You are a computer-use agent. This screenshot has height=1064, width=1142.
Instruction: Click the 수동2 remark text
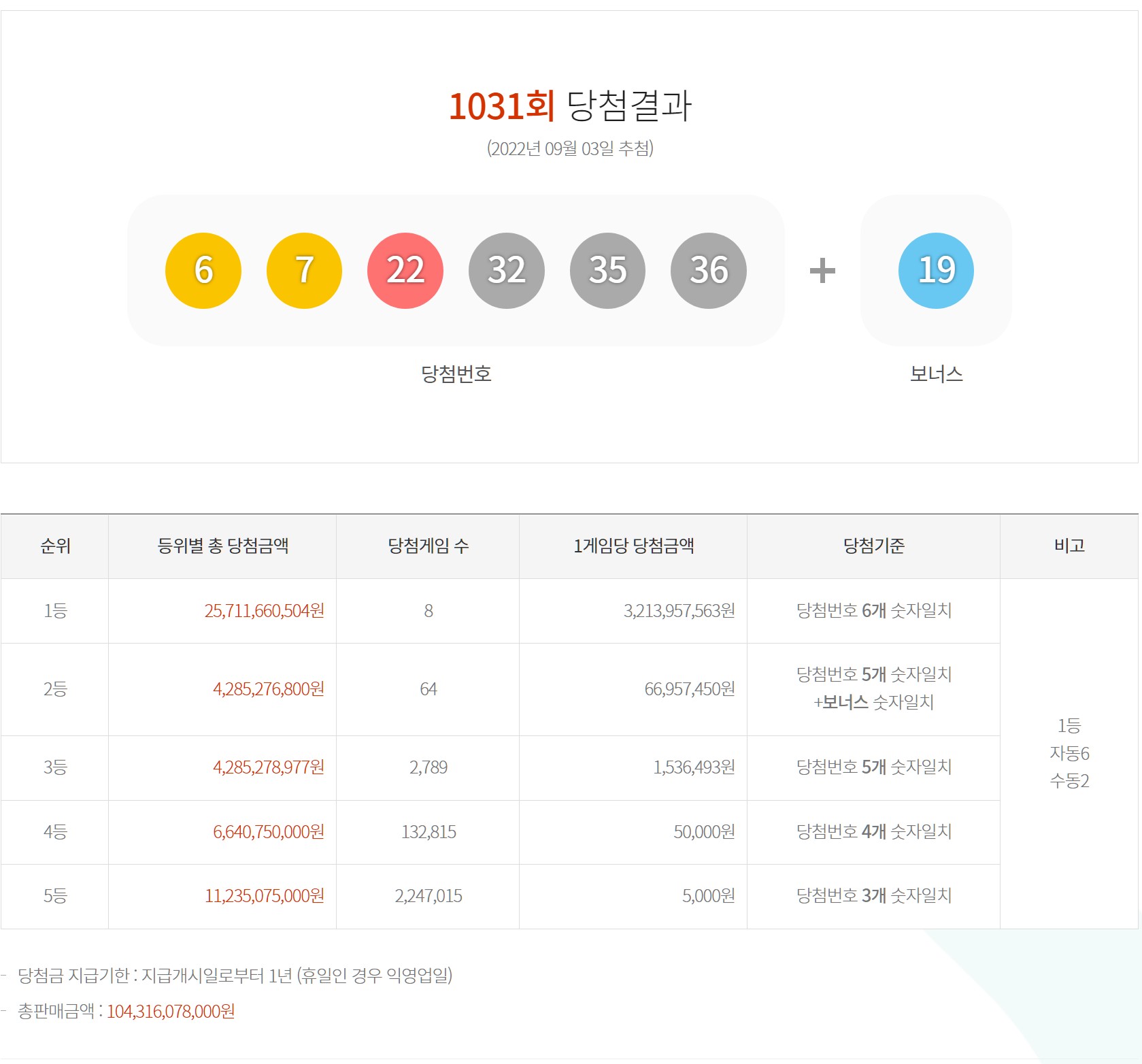click(x=1069, y=781)
